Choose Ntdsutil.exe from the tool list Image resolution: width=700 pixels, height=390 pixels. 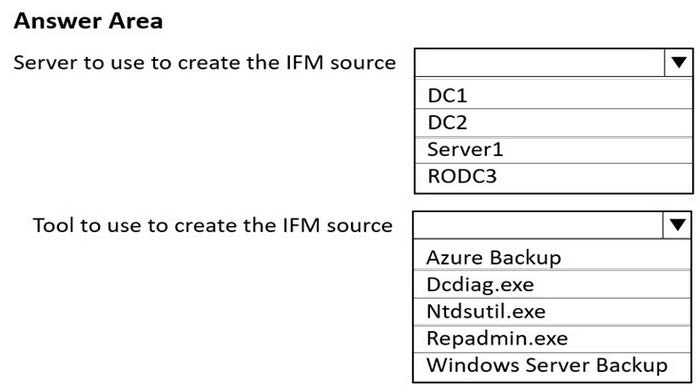click(552, 311)
